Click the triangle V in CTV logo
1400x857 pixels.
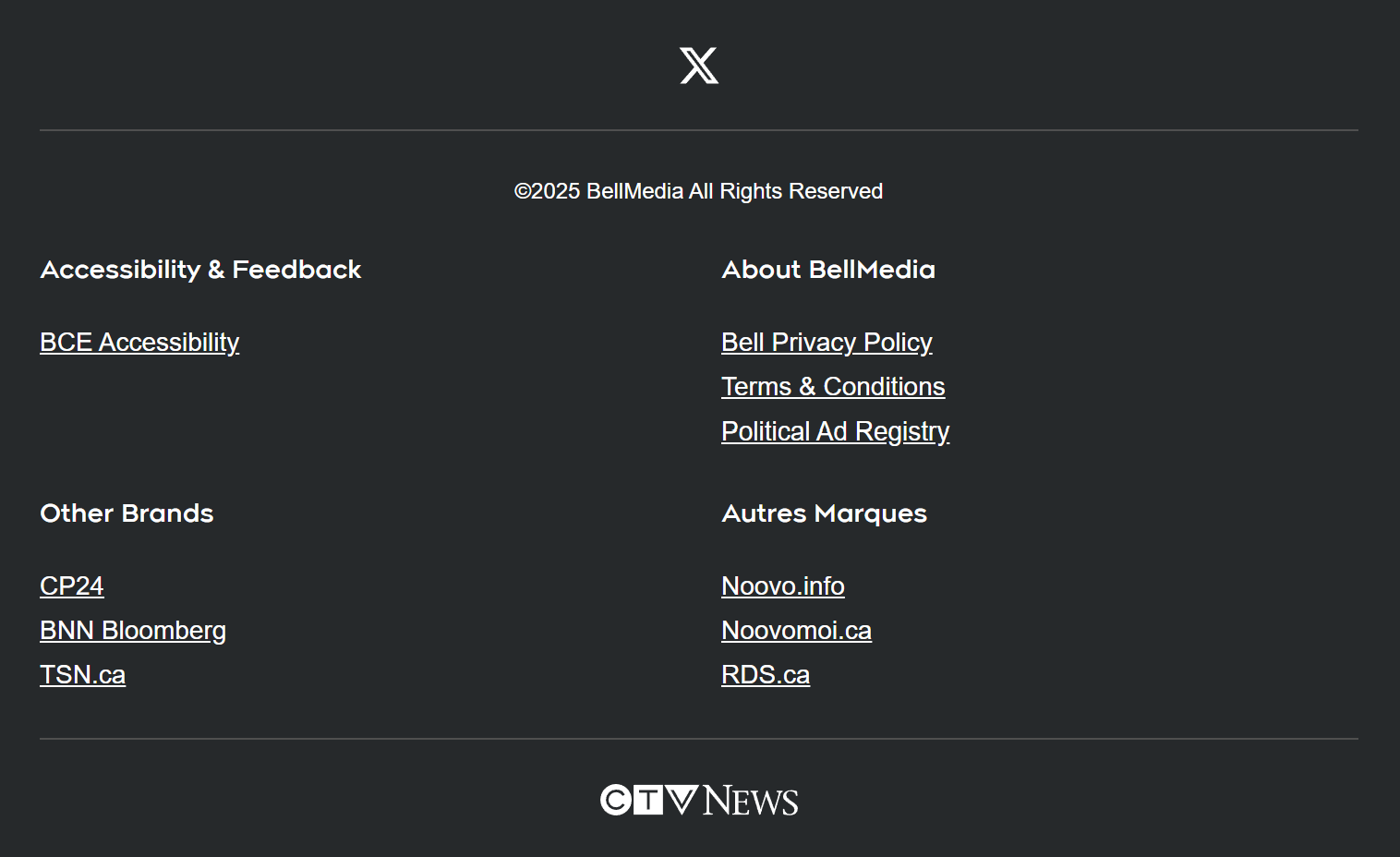click(x=682, y=799)
